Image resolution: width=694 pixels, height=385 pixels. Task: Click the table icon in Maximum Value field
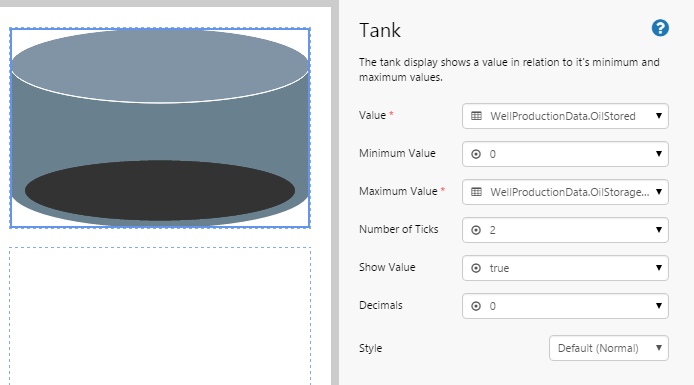pos(476,192)
